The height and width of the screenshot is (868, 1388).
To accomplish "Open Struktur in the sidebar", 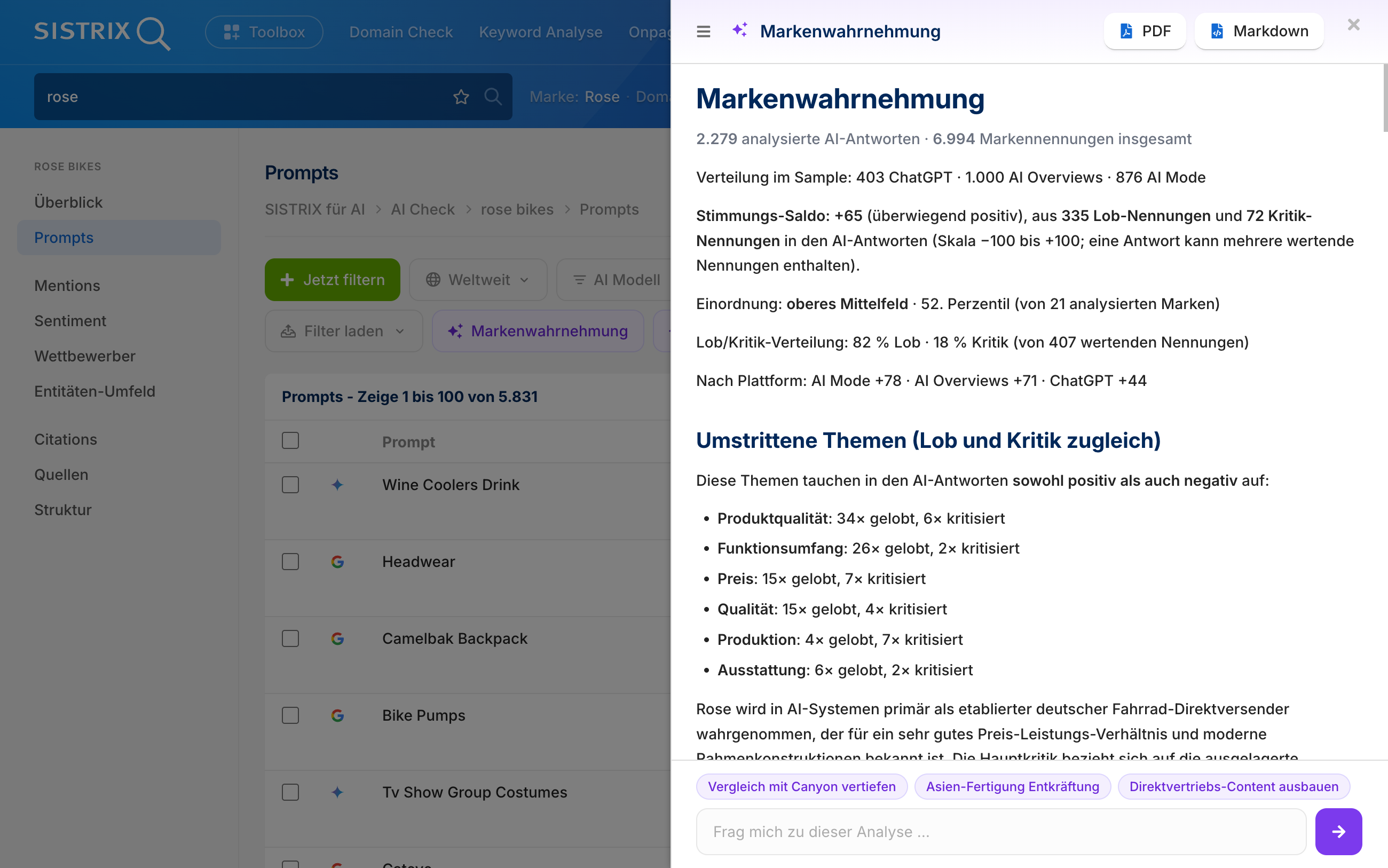I will (119, 510).
